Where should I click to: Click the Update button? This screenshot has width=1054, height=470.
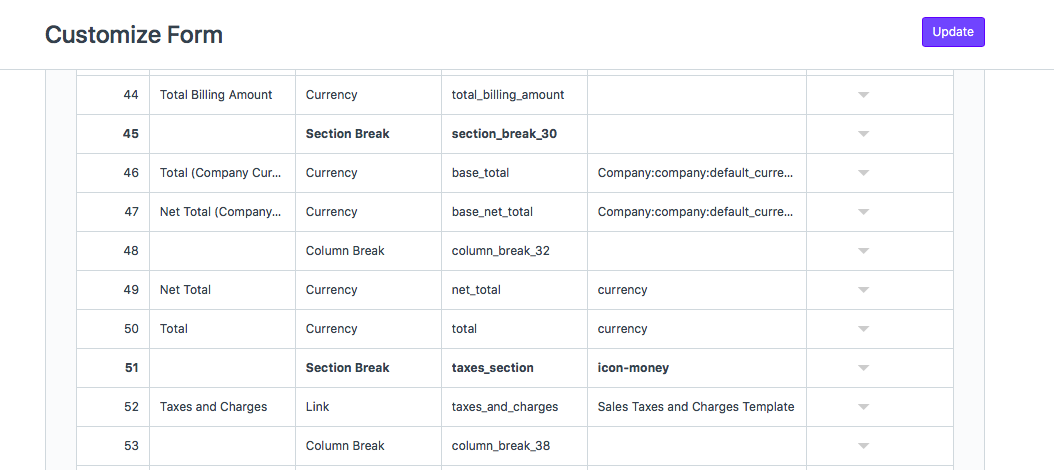952,32
